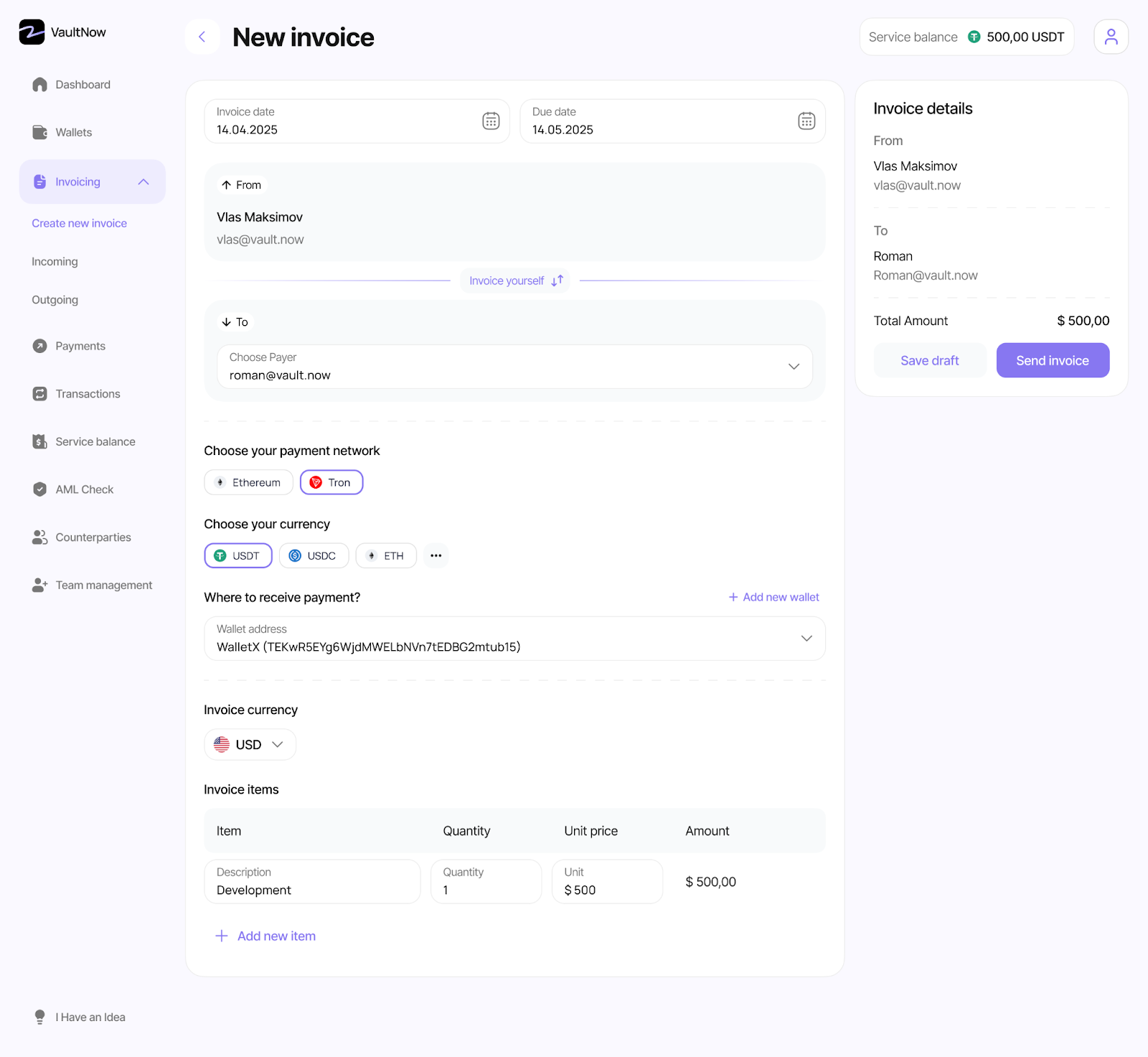Choose USDC as the currency

click(x=314, y=555)
